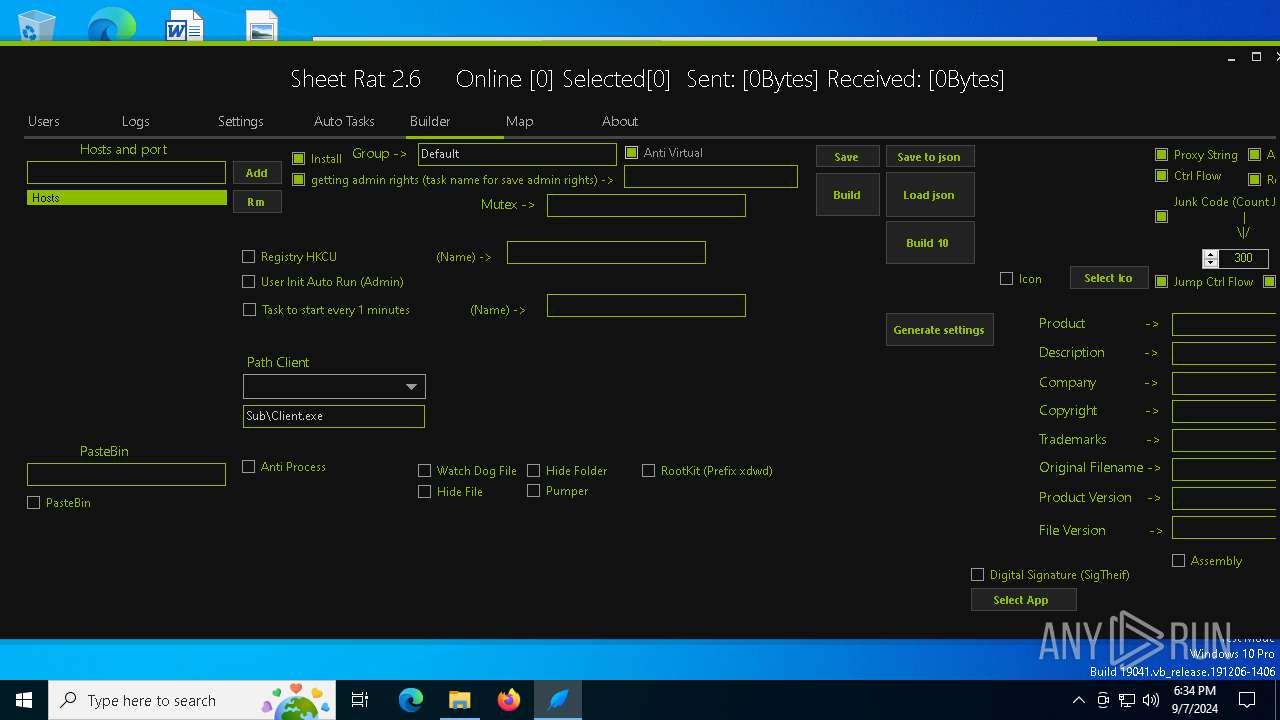Switch to the Users tab

coord(44,121)
